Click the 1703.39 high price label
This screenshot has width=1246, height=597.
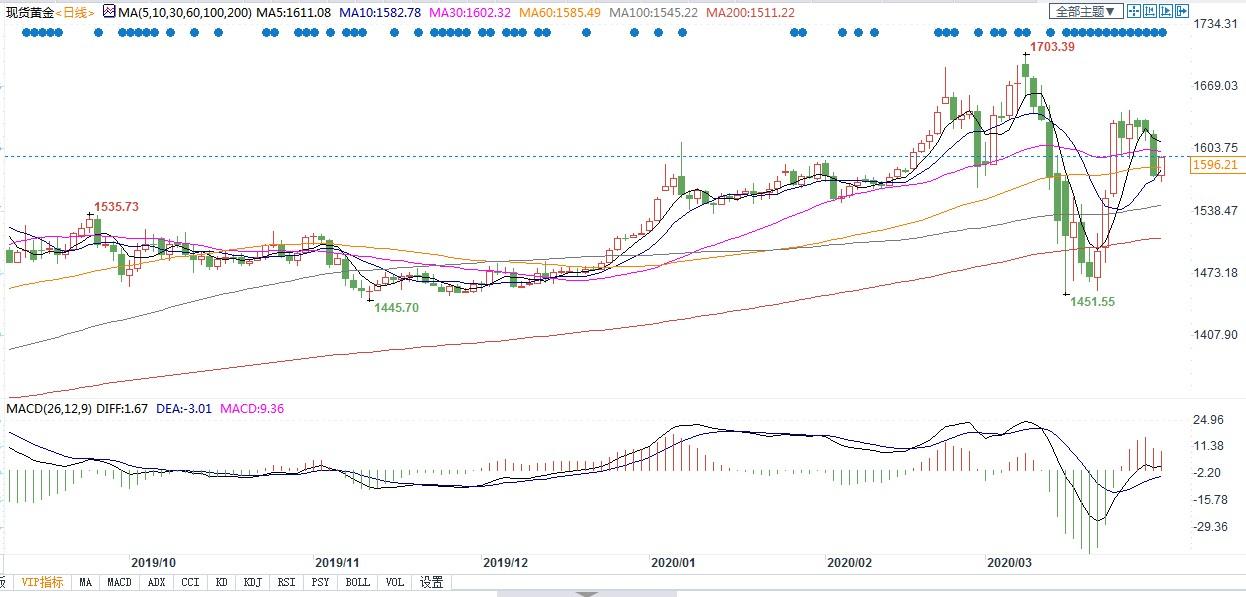click(1052, 46)
